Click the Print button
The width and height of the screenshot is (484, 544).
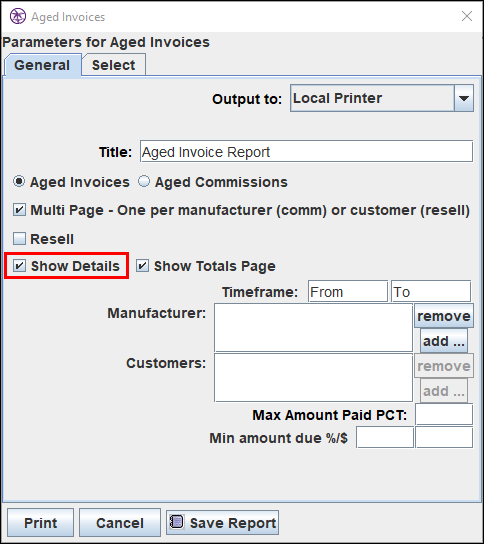(41, 523)
